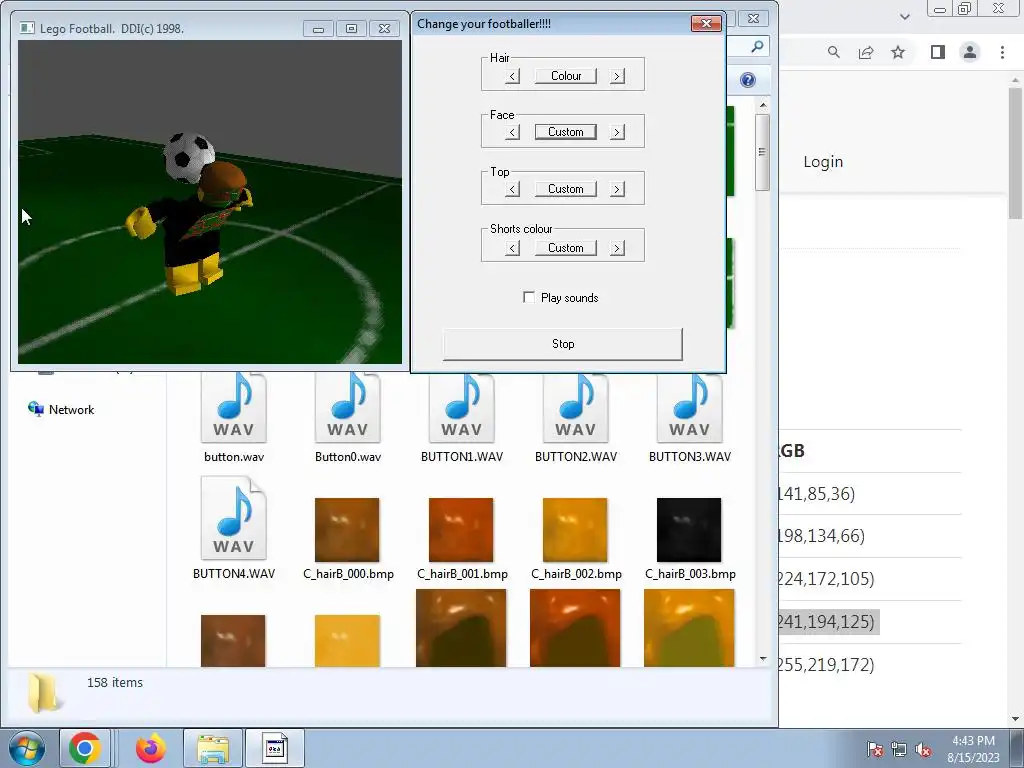This screenshot has width=1024, height=768.
Task: Click the Lego Football 3D footballer view
Action: pos(210,202)
